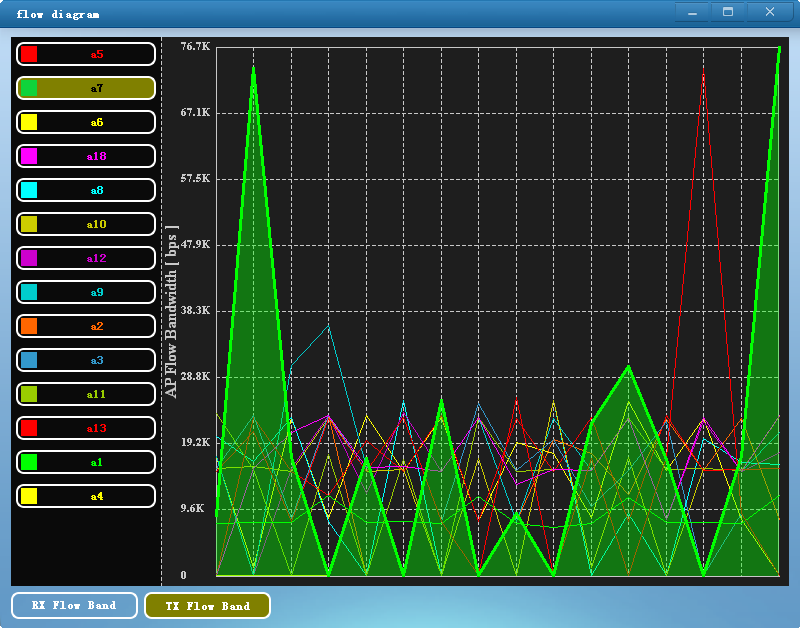Viewport: 800px width, 628px height.
Task: Minimize the flow diagram window
Action: coord(692,12)
